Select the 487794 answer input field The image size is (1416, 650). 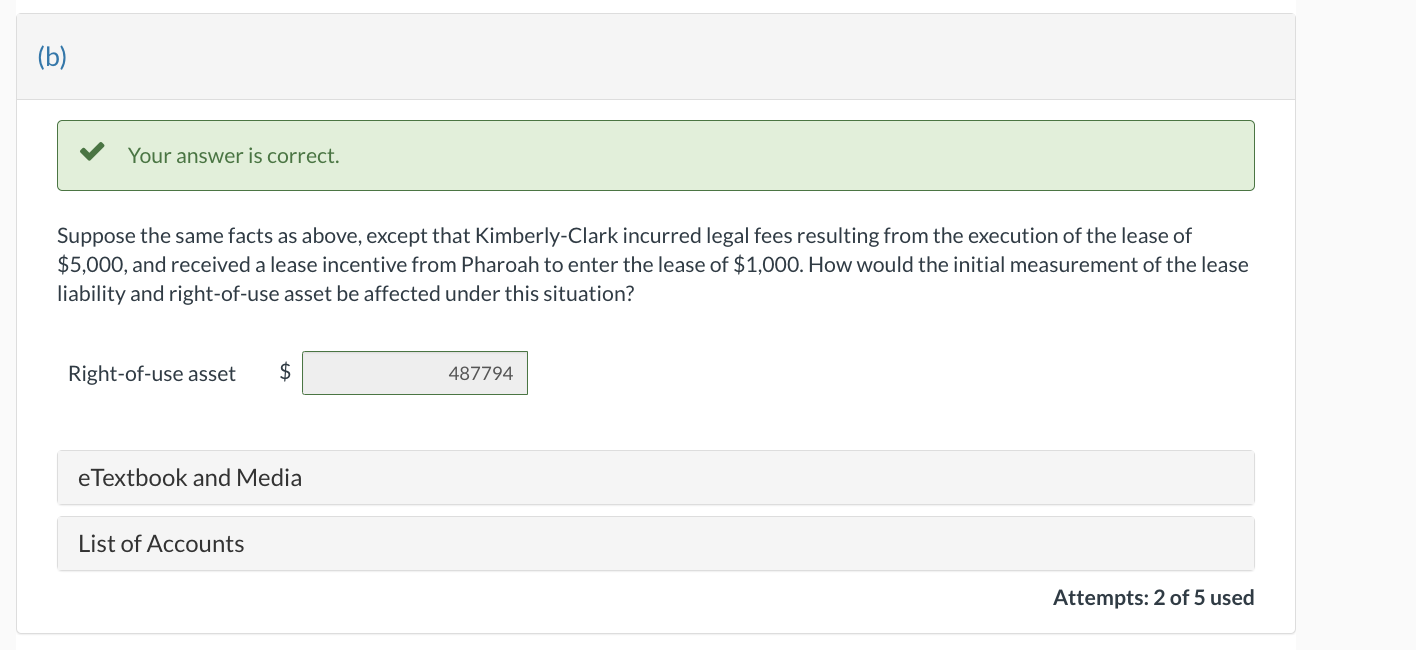(414, 372)
